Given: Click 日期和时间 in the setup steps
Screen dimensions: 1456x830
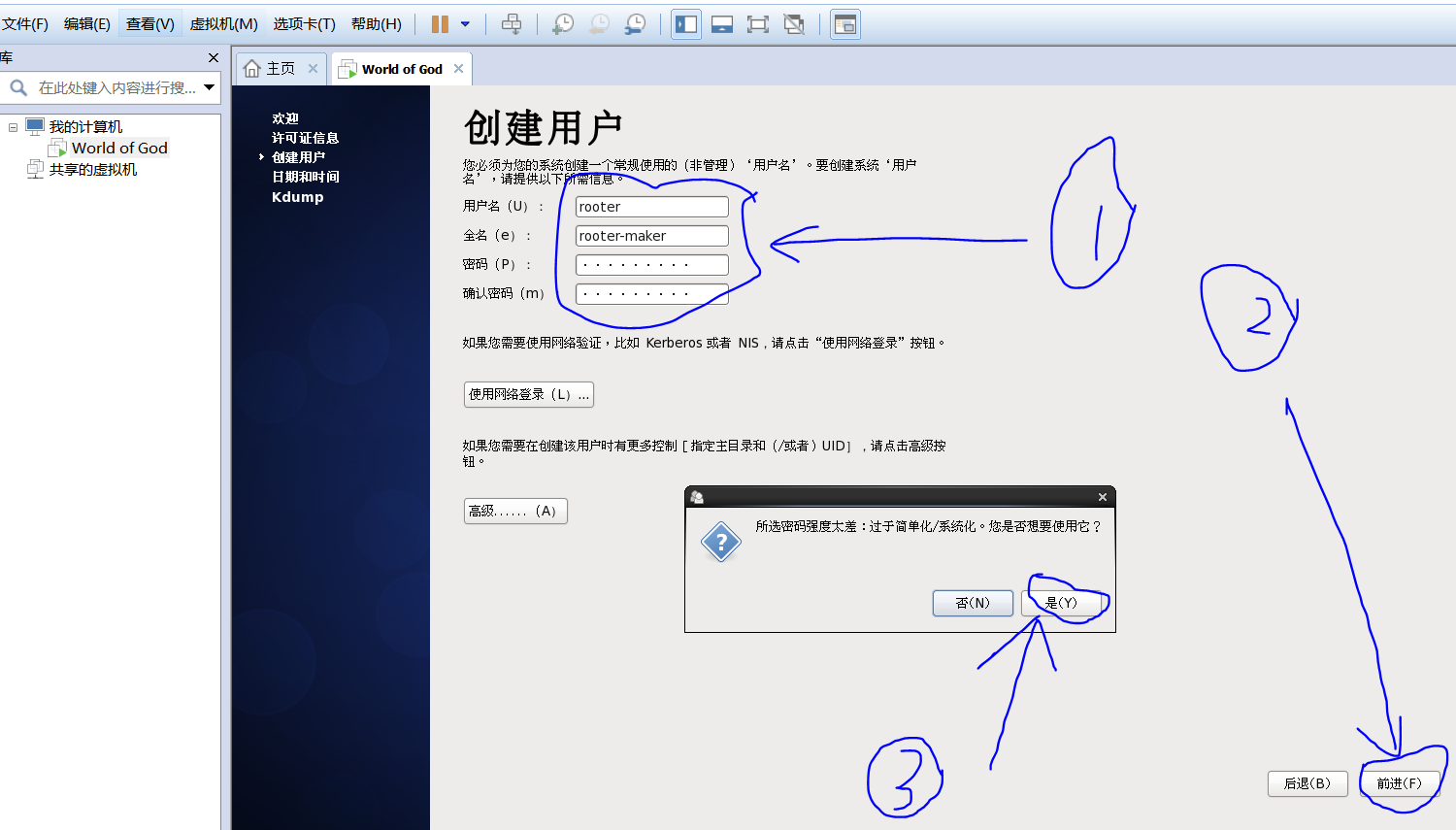Looking at the screenshot, I should (306, 177).
